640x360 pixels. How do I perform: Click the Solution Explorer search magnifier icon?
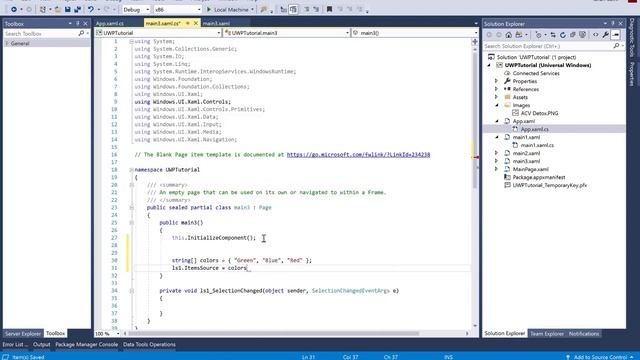coord(616,46)
